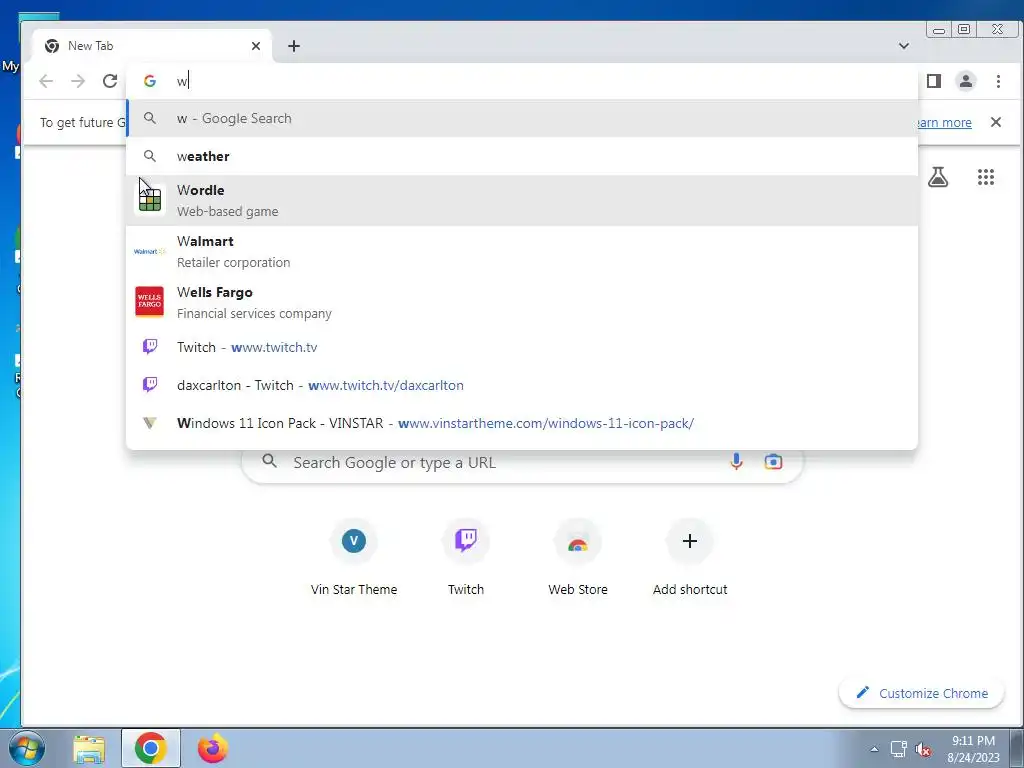Open the Windows Start orb
The height and width of the screenshot is (768, 1024).
[x=27, y=748]
